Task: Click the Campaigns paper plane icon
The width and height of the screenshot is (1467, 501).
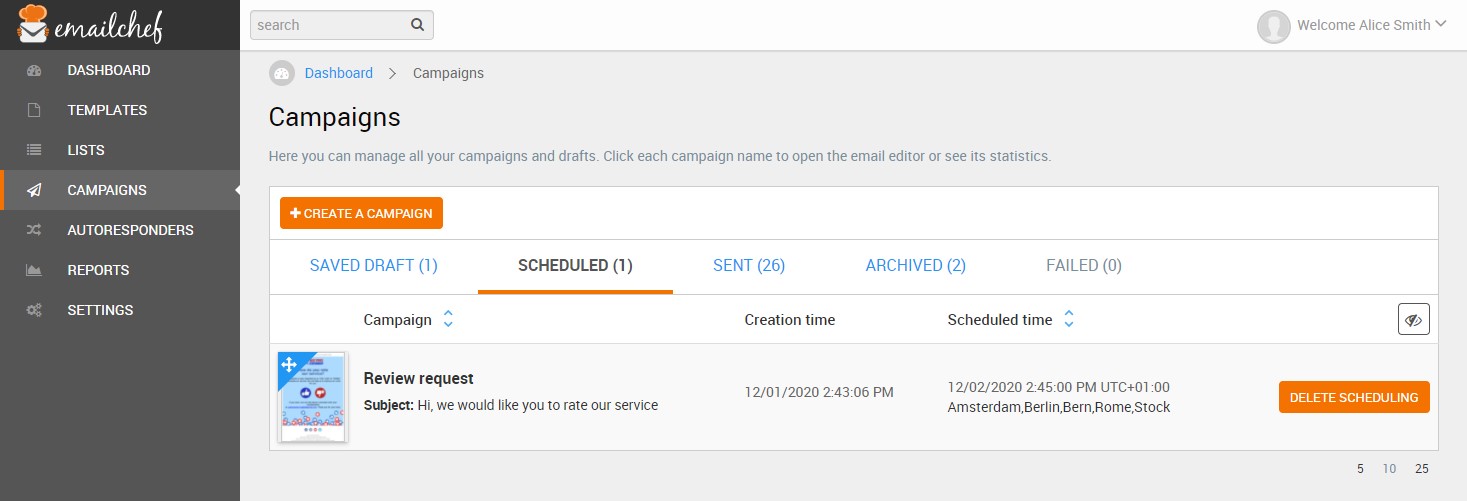Action: click(x=34, y=190)
